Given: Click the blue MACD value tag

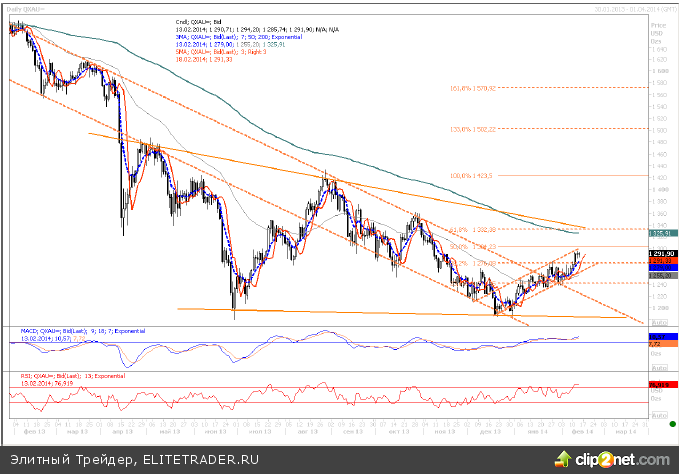Looking at the screenshot, I should [x=659, y=337].
